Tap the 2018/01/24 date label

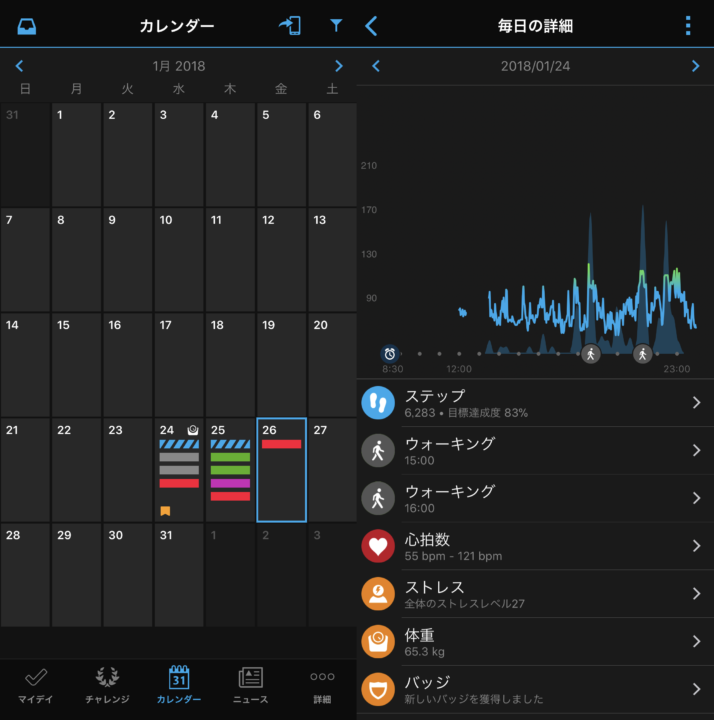535,66
